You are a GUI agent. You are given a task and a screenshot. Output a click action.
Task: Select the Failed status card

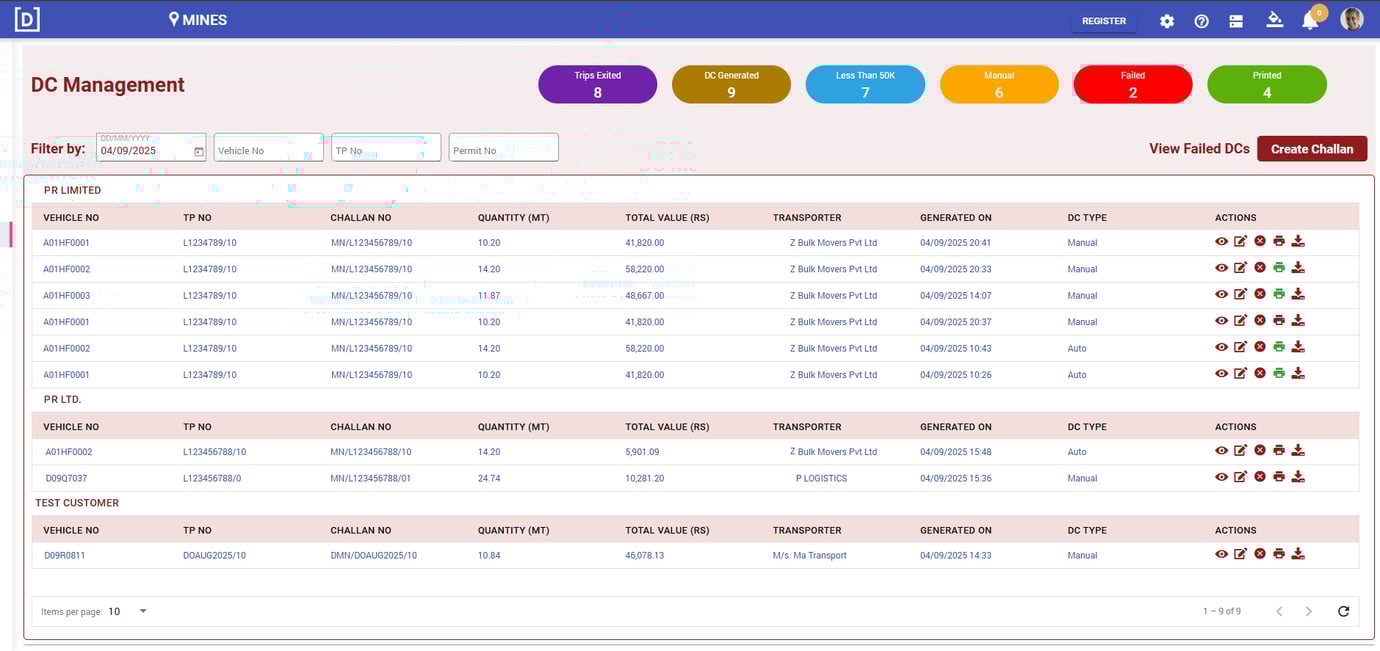point(1132,84)
